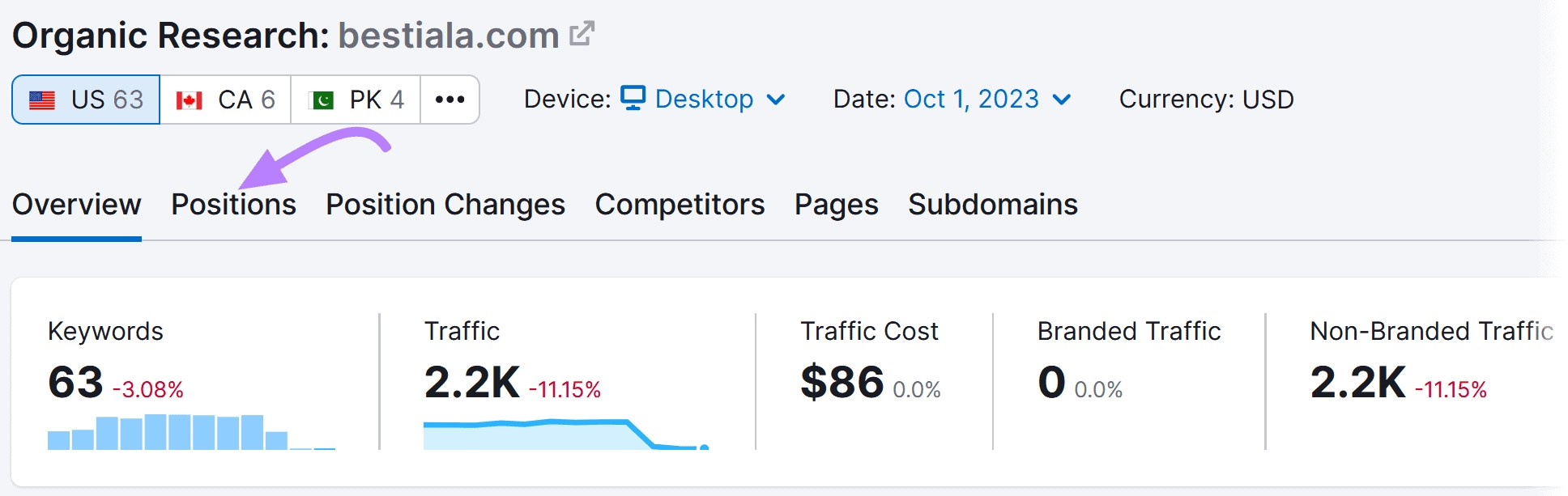
Task: Open the ellipsis icon for more countries
Action: click(450, 100)
